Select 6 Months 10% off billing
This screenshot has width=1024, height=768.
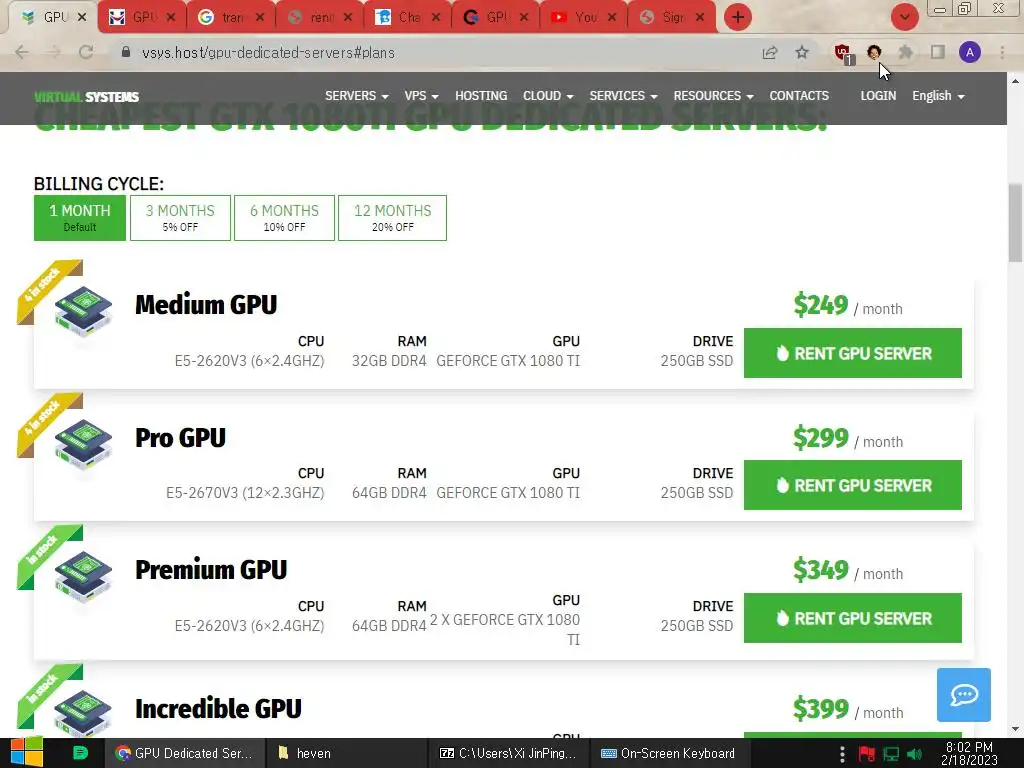tap(284, 217)
